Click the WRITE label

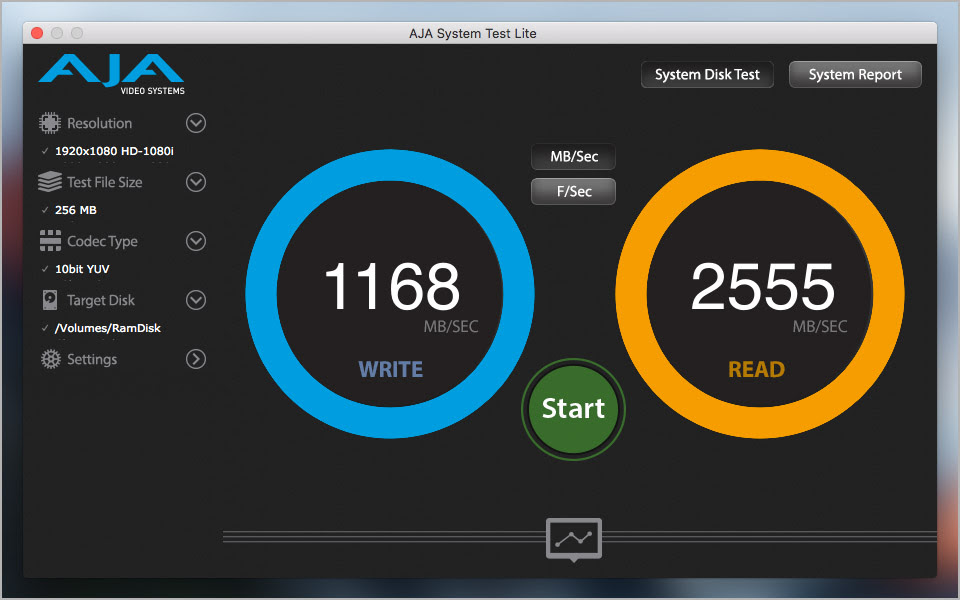tap(391, 369)
